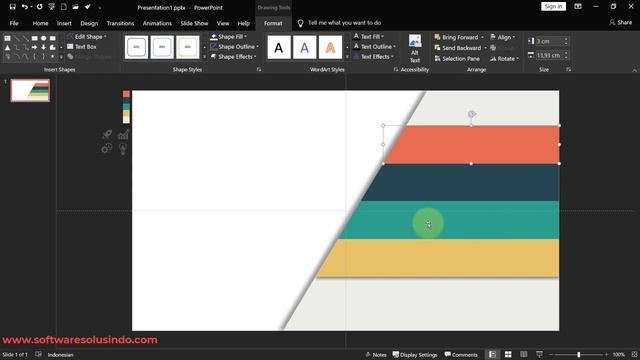The width and height of the screenshot is (640, 360).
Task: Open the Text Effects dropdown
Action: tap(373, 57)
